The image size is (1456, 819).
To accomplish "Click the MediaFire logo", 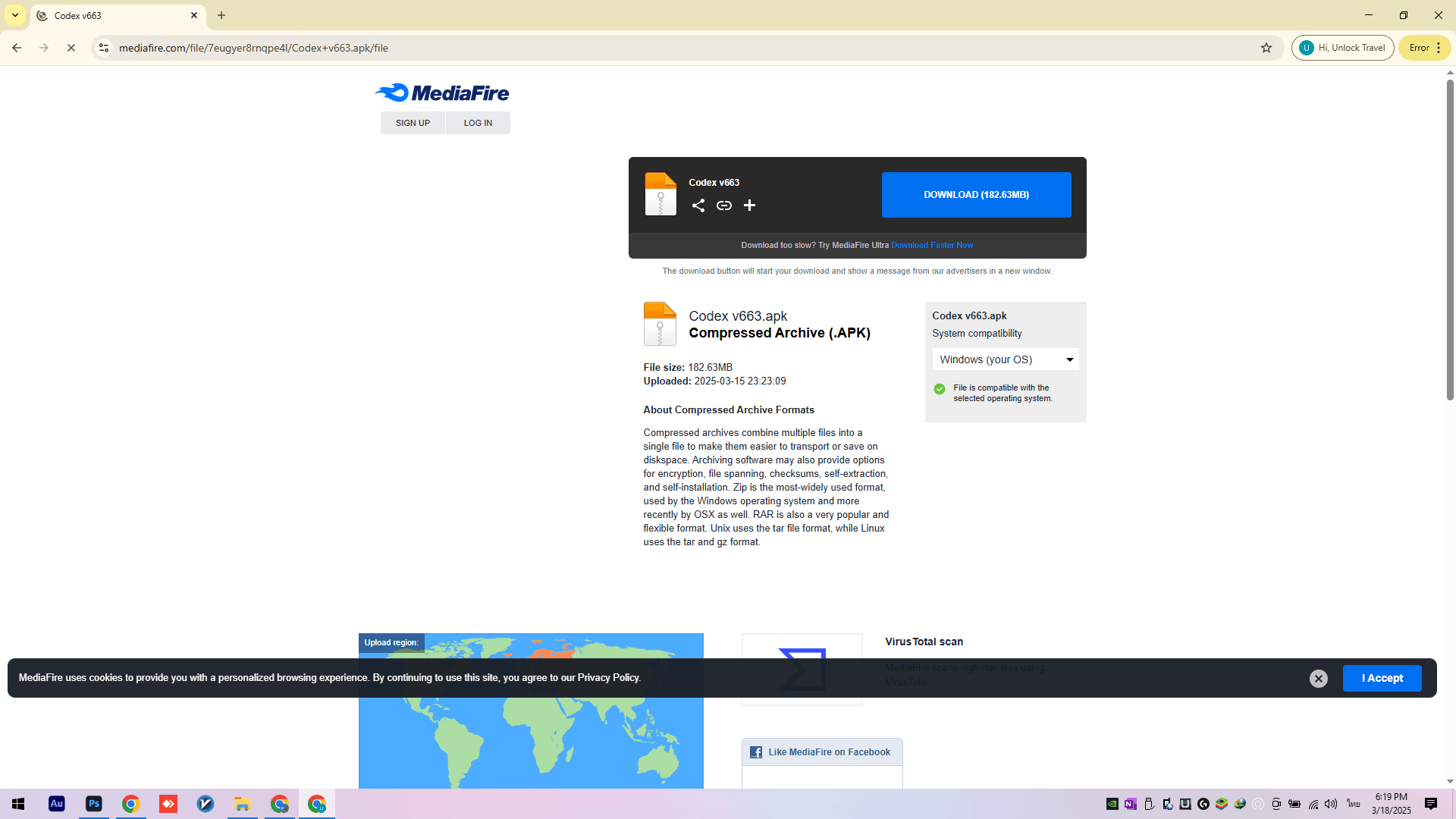I will tap(442, 93).
